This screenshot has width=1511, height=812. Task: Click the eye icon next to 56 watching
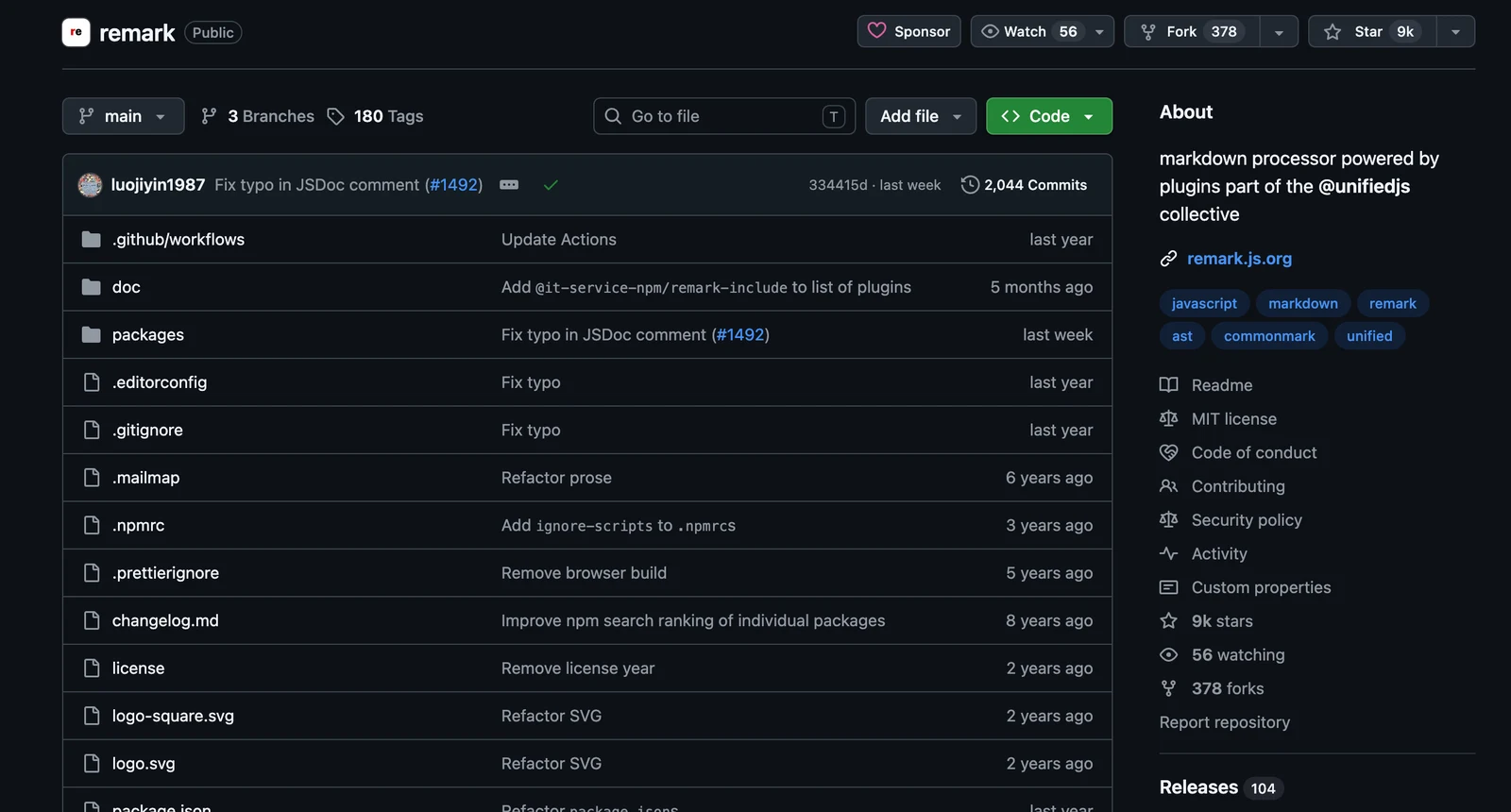tap(1168, 655)
